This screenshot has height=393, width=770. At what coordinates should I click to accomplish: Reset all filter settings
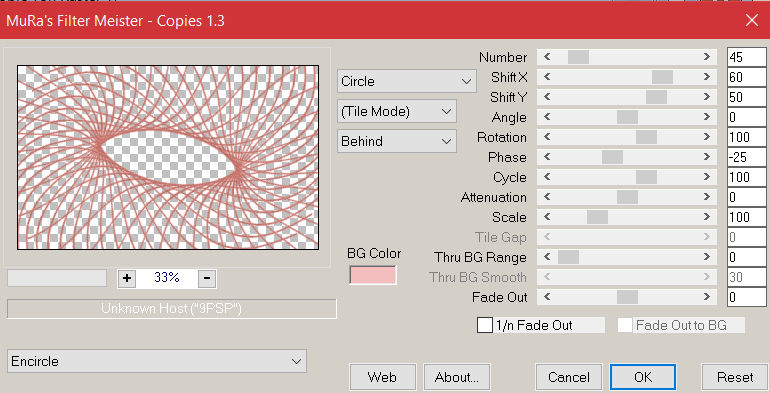click(735, 377)
